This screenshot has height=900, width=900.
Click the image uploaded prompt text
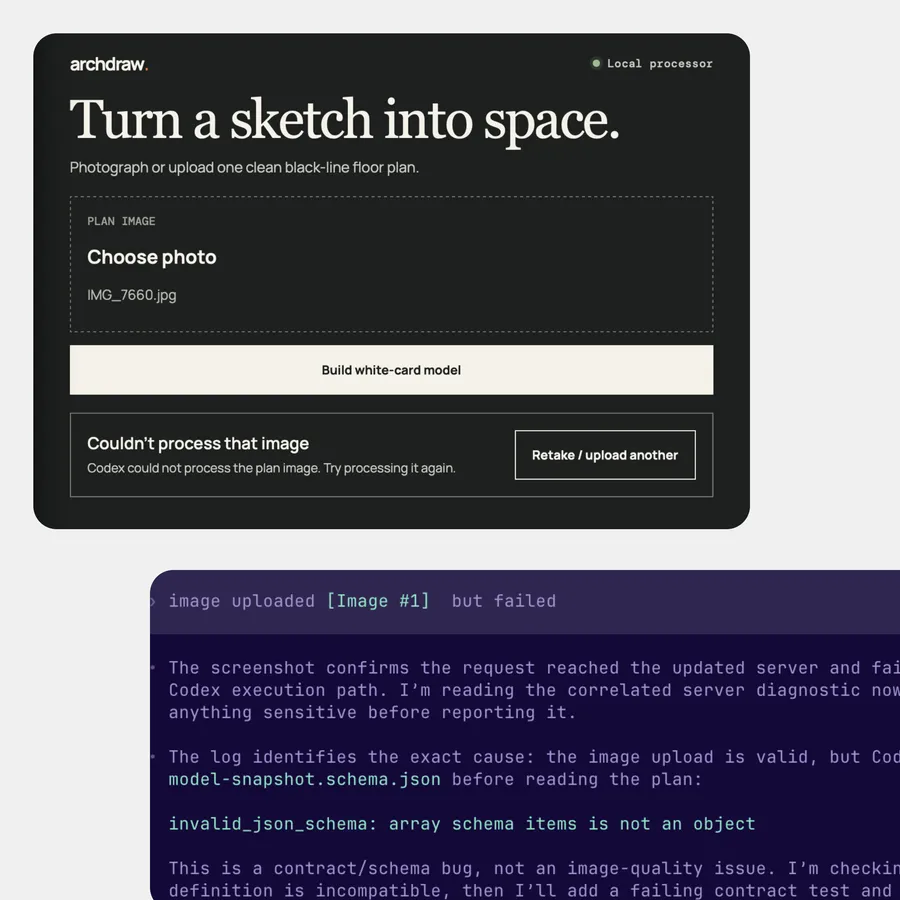tap(242, 601)
